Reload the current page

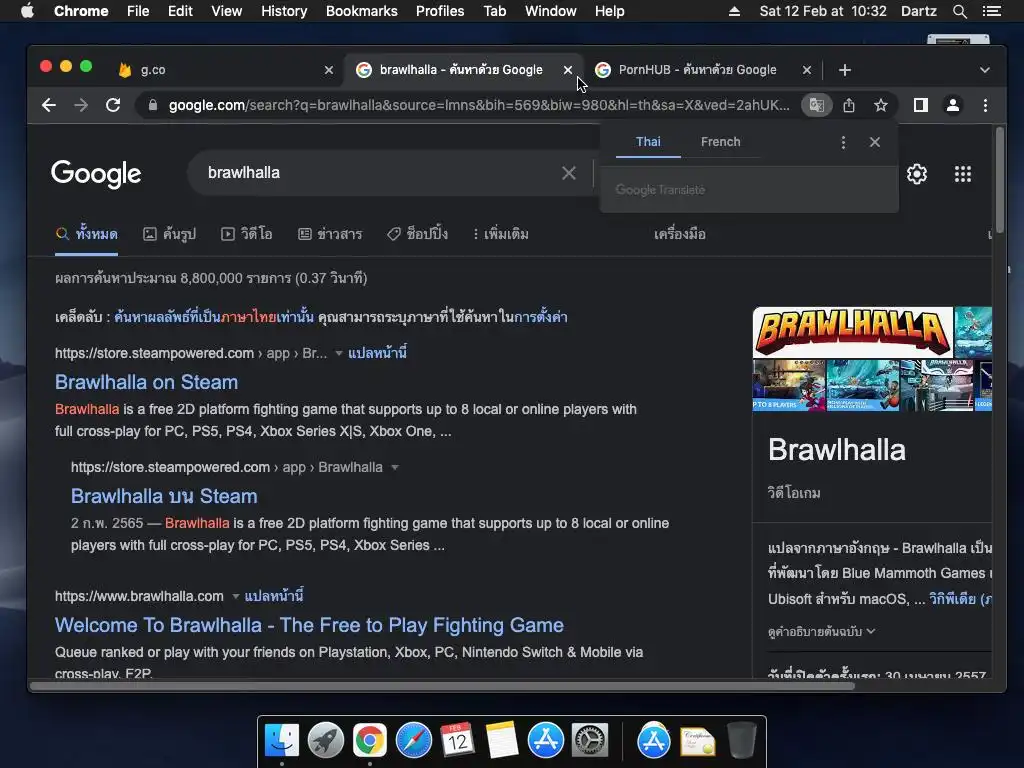[113, 105]
